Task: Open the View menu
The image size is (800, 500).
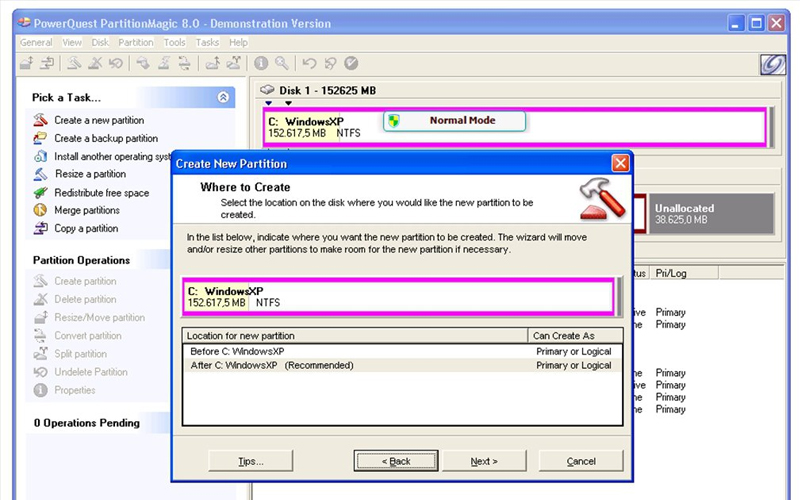Action: coord(72,42)
